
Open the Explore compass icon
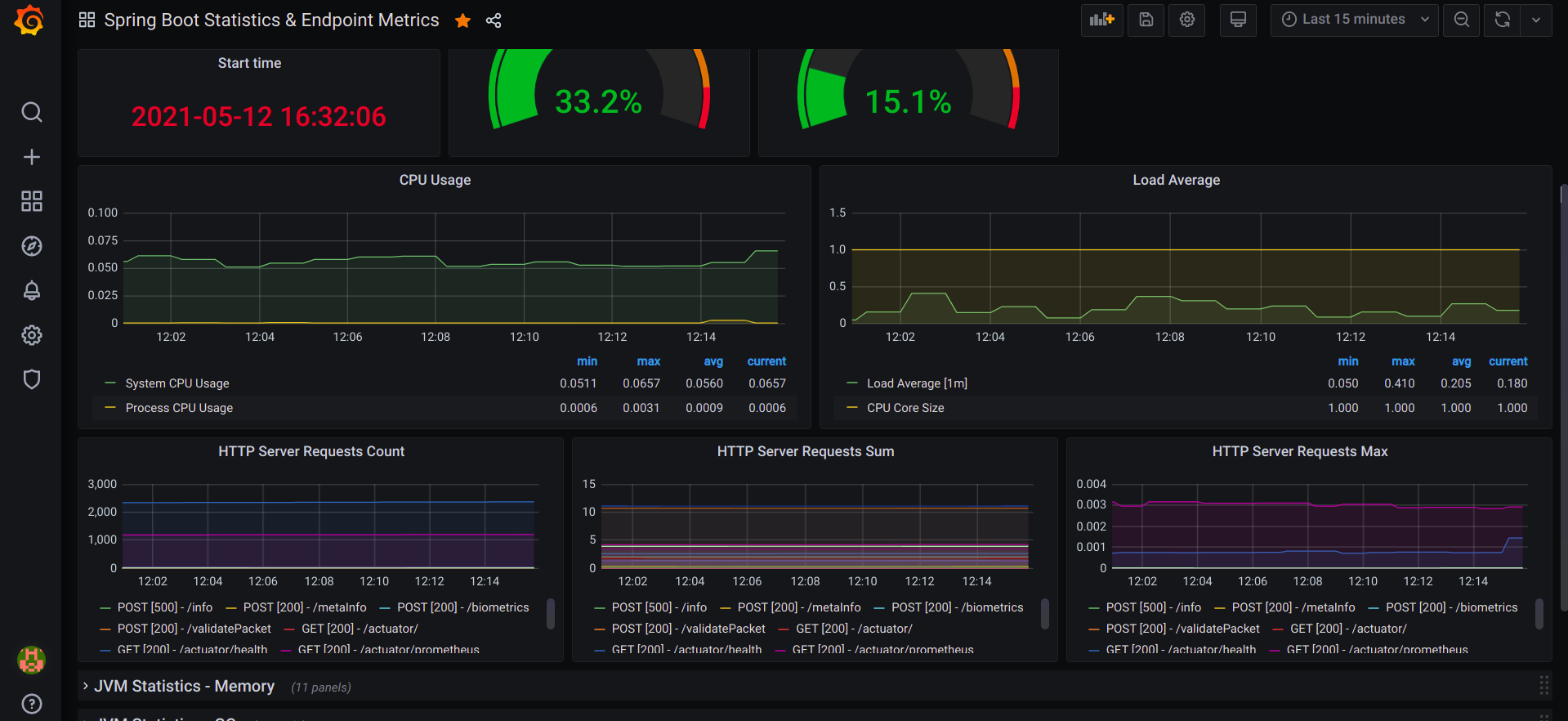pyautogui.click(x=31, y=246)
